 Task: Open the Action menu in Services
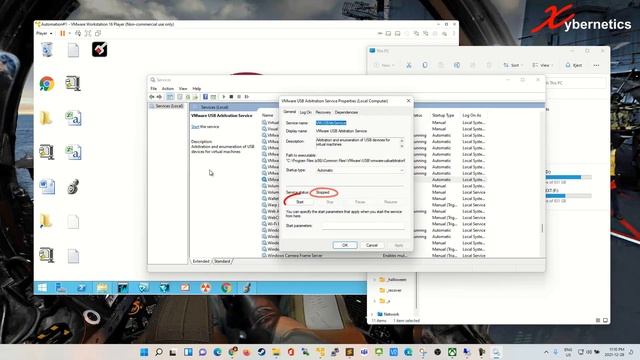[x=168, y=89]
